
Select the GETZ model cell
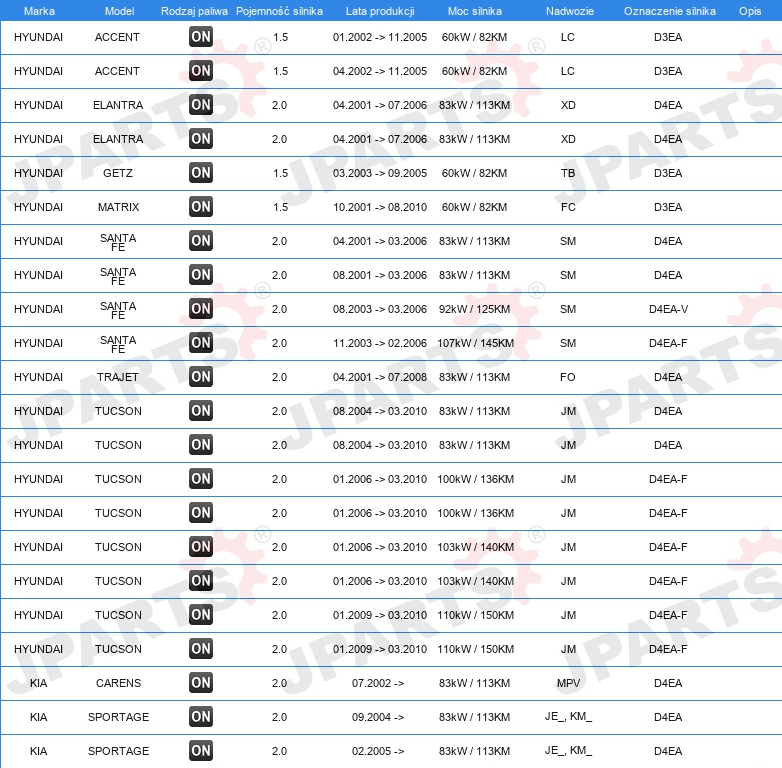click(x=118, y=173)
